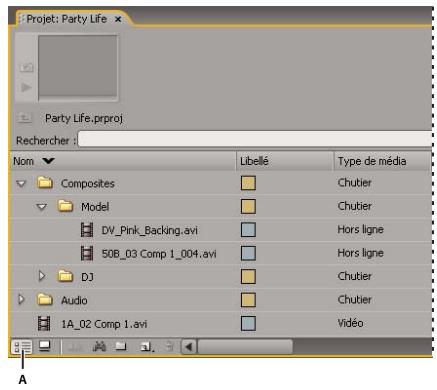437x390 pixels.
Task: Click the thumbnail play button
Action: pos(26,88)
